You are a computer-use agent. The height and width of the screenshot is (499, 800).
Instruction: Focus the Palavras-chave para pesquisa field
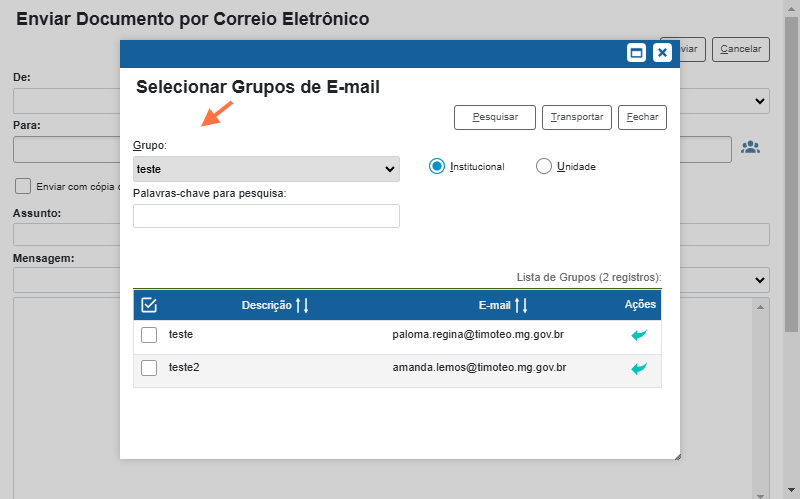pos(266,216)
